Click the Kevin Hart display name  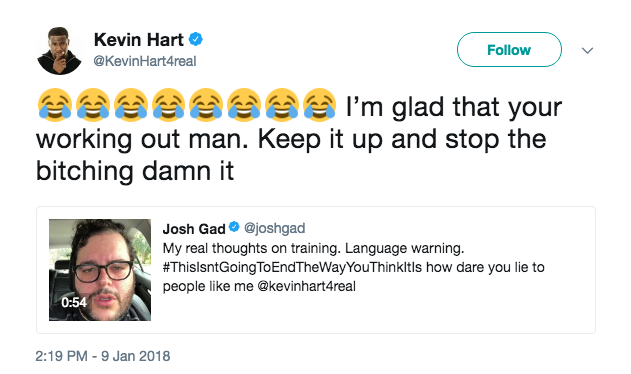point(138,39)
